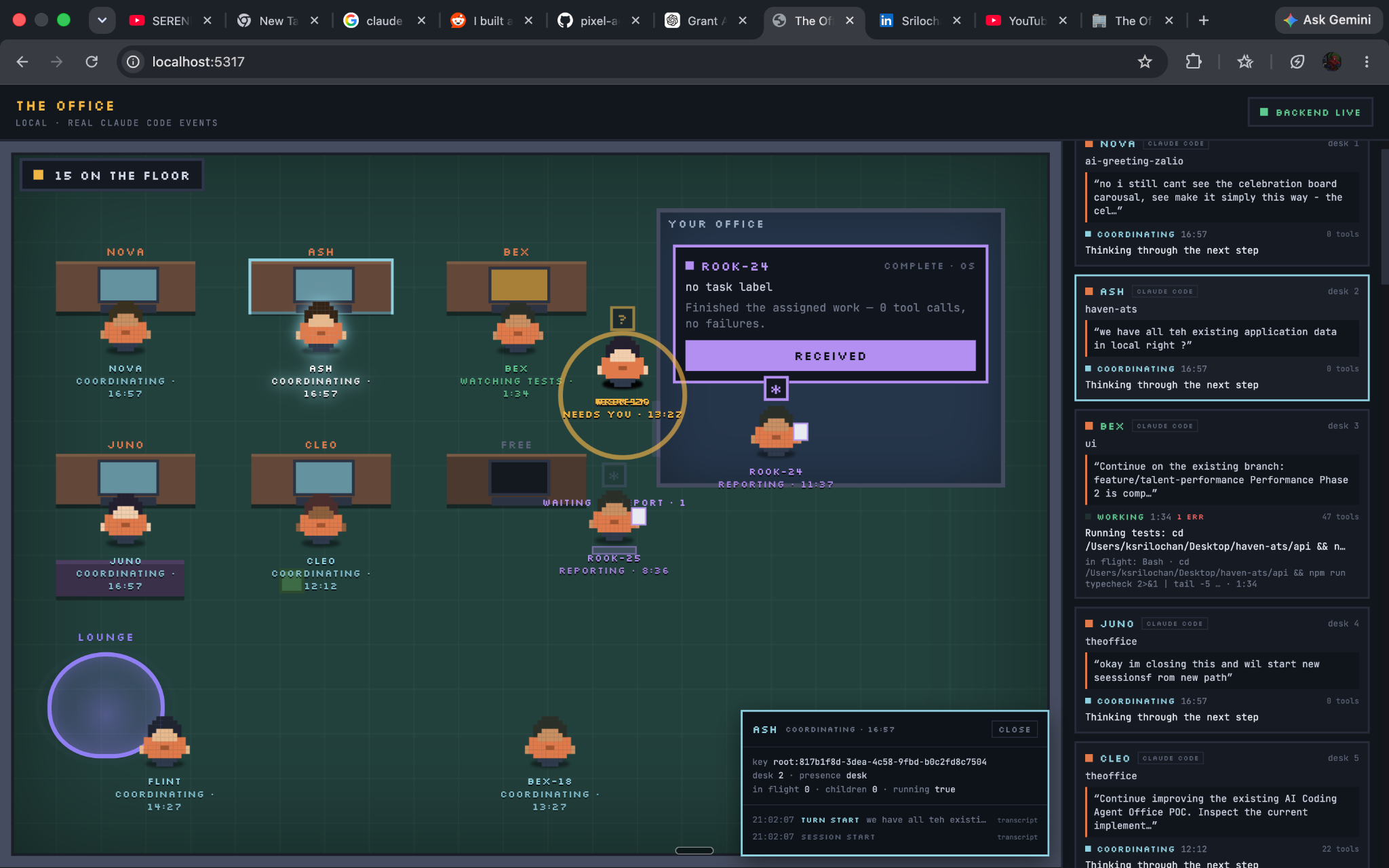Click the 'desk 3' label on BEX card
Screen dimensions: 1389x868
[1343, 426]
